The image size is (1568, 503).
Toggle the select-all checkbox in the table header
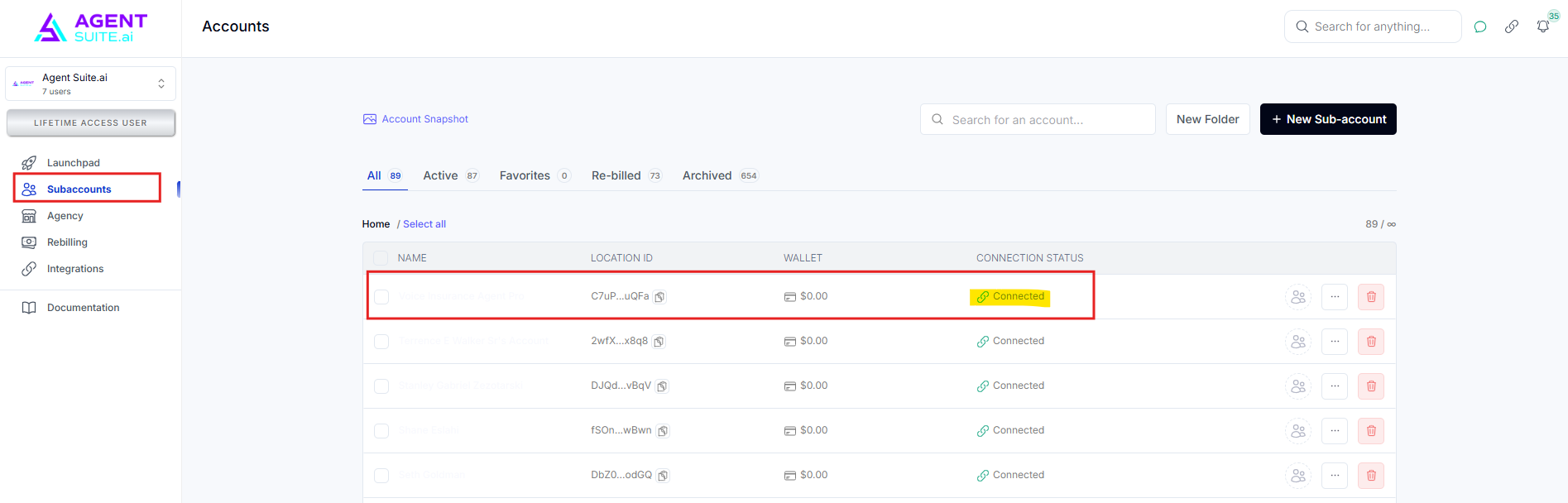(381, 258)
